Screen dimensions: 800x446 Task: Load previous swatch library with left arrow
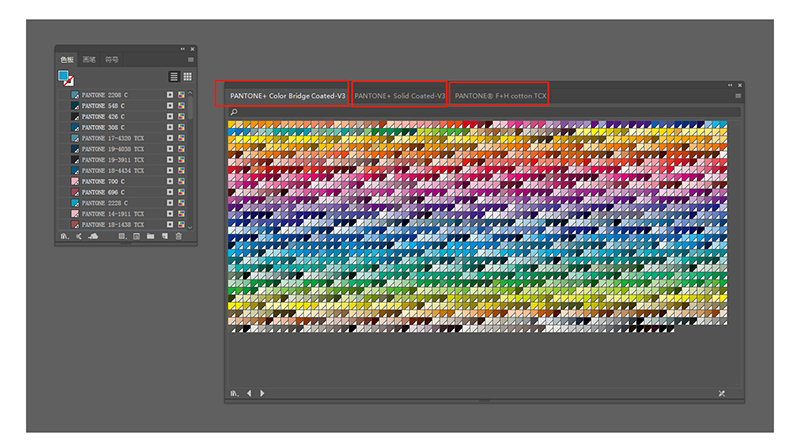tap(249, 393)
